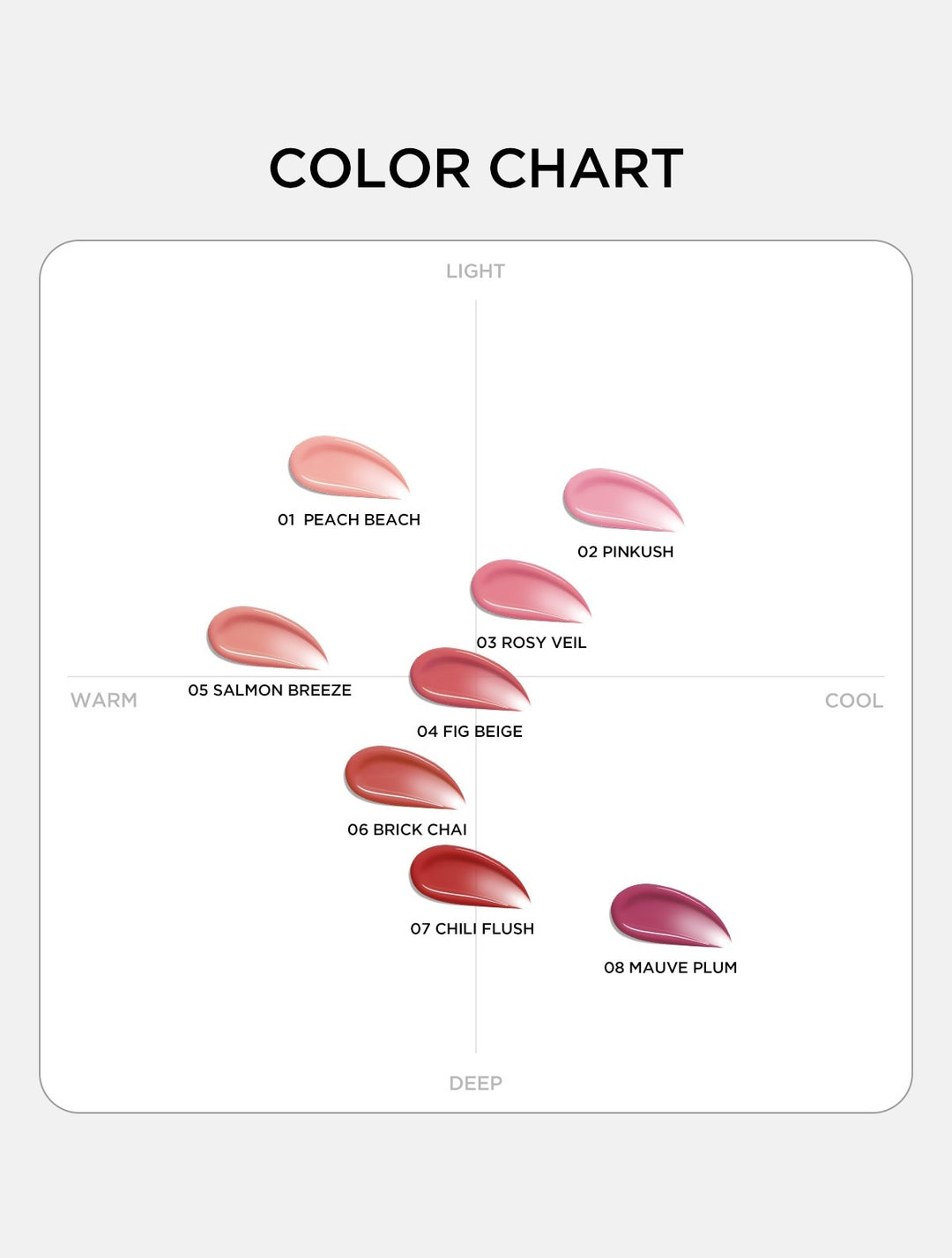Screen dimensions: 952x1258
Task: Click the "08 MAUVE PLUM" label
Action: (x=670, y=968)
